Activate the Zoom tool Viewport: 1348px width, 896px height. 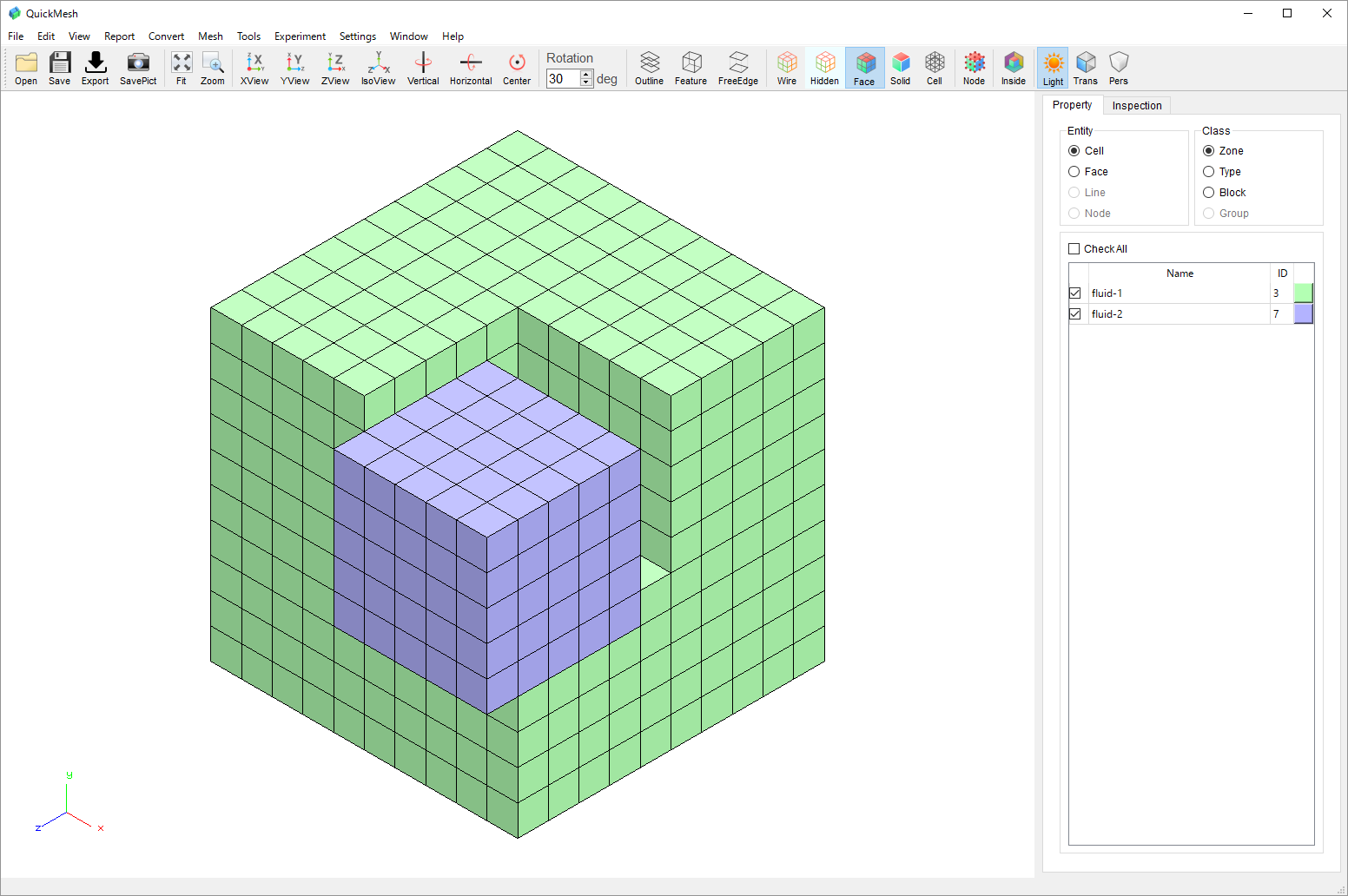pyautogui.click(x=213, y=68)
